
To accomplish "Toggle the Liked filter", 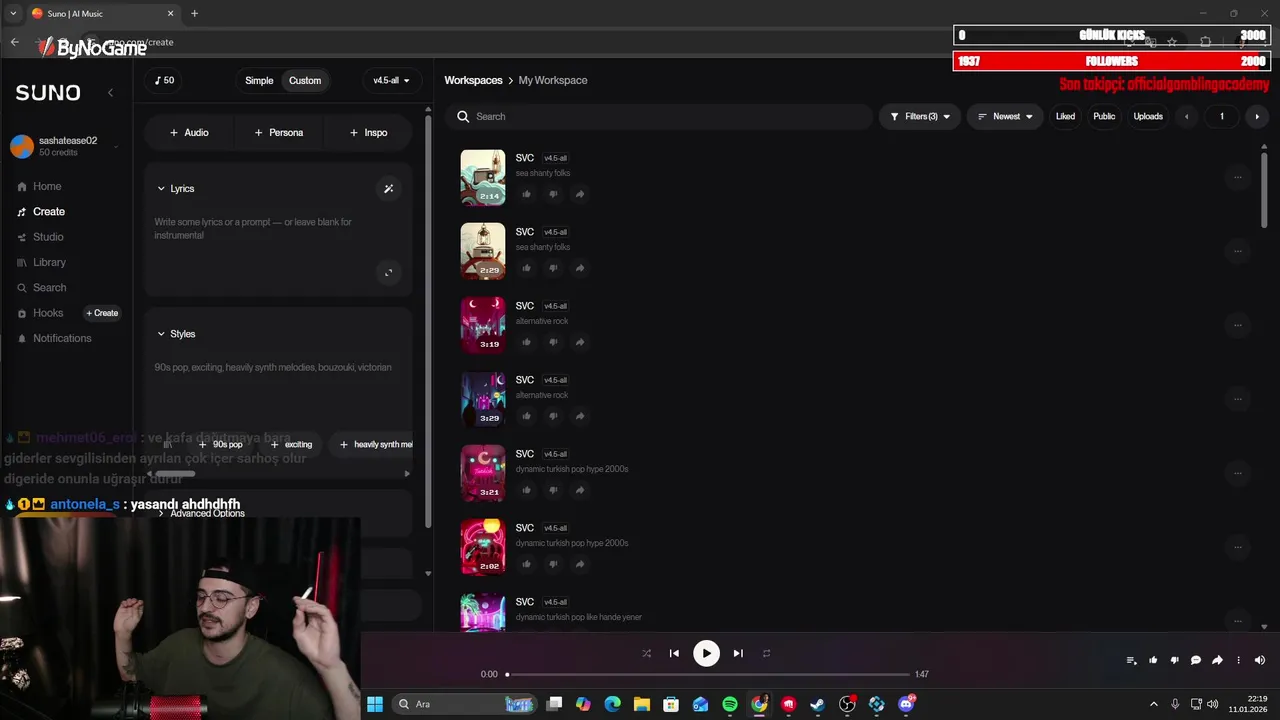I will click(x=1065, y=116).
